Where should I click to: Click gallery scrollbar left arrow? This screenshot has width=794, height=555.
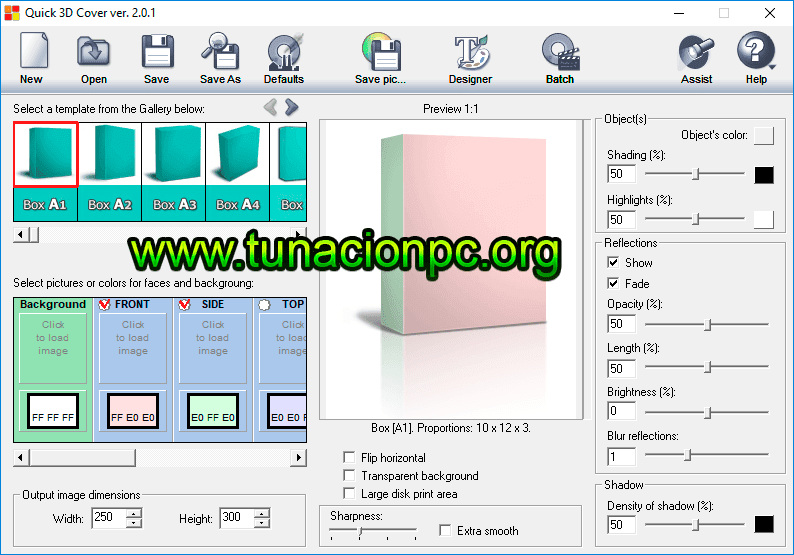click(x=20, y=234)
